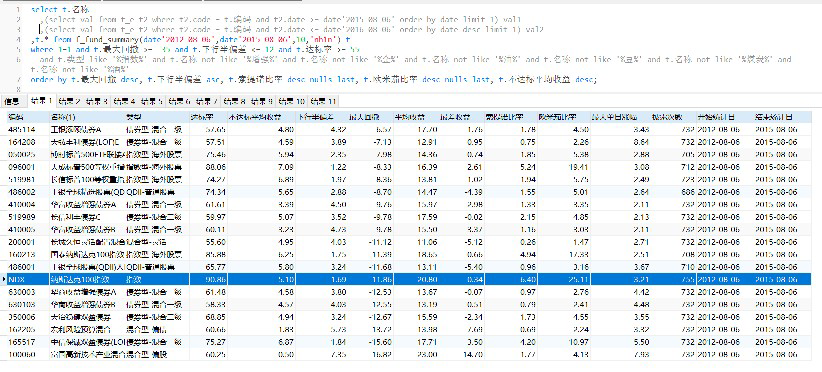The height and width of the screenshot is (372, 822).
Task: Click the row indicator arrow beside NDX
Action: [x=4, y=279]
